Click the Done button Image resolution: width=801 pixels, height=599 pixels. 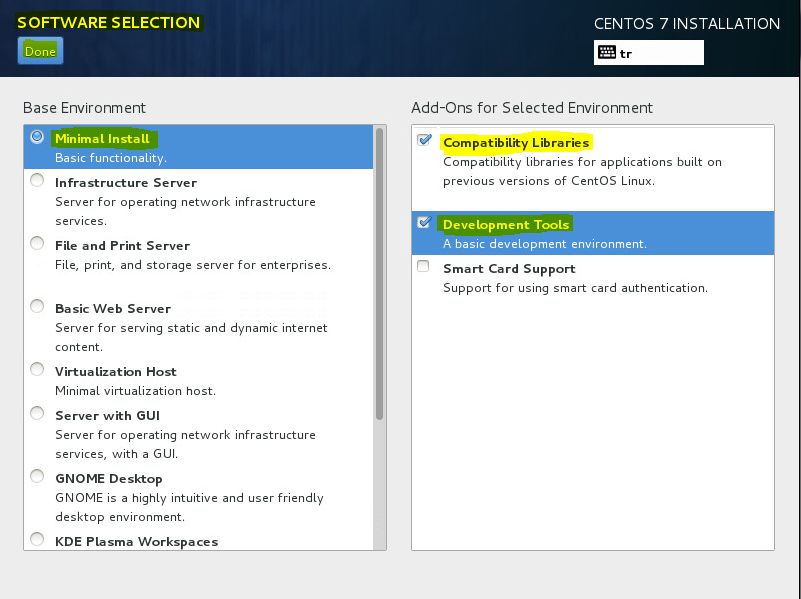[x=40, y=51]
